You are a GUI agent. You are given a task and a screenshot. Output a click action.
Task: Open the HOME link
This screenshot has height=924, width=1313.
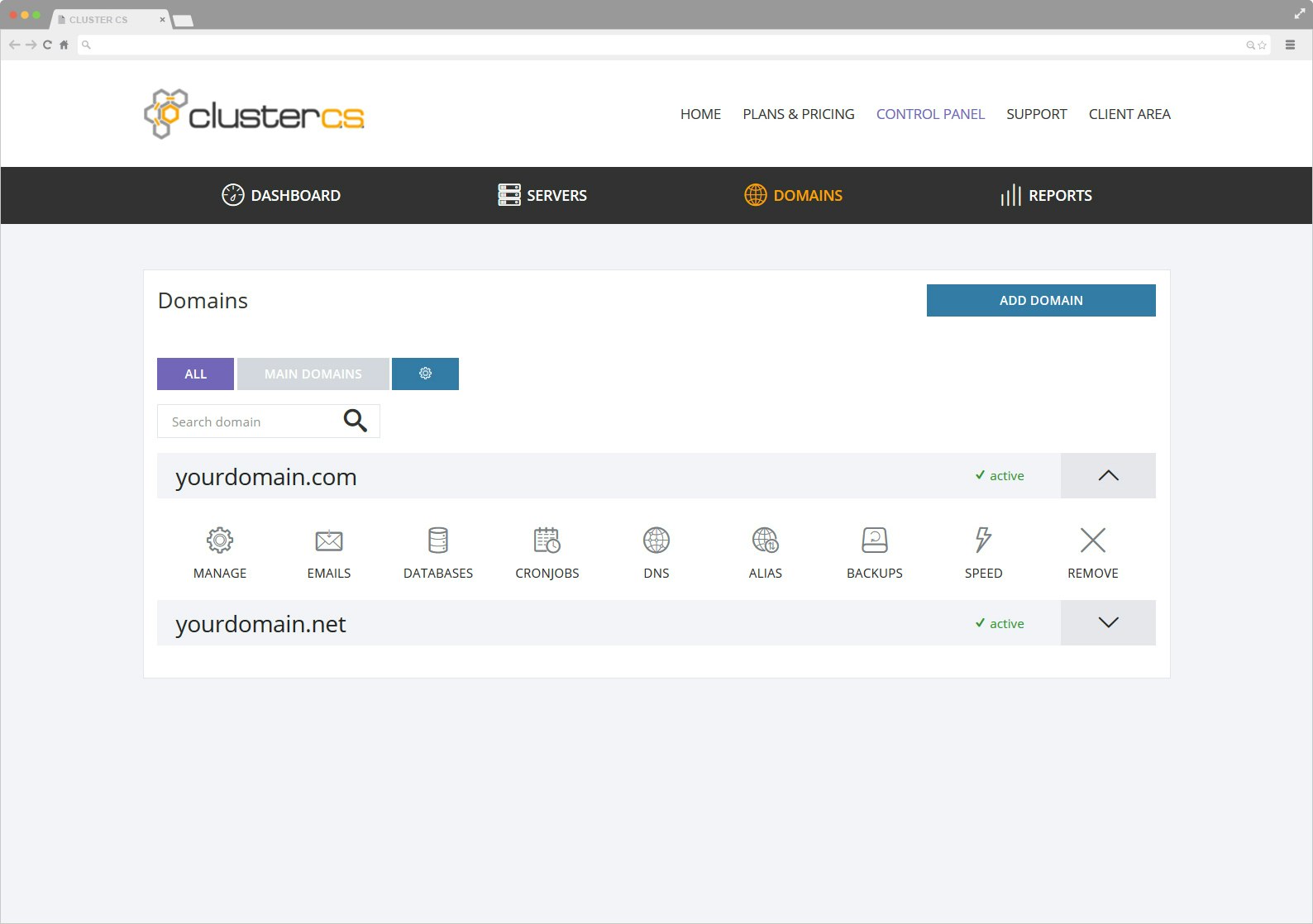(700, 114)
